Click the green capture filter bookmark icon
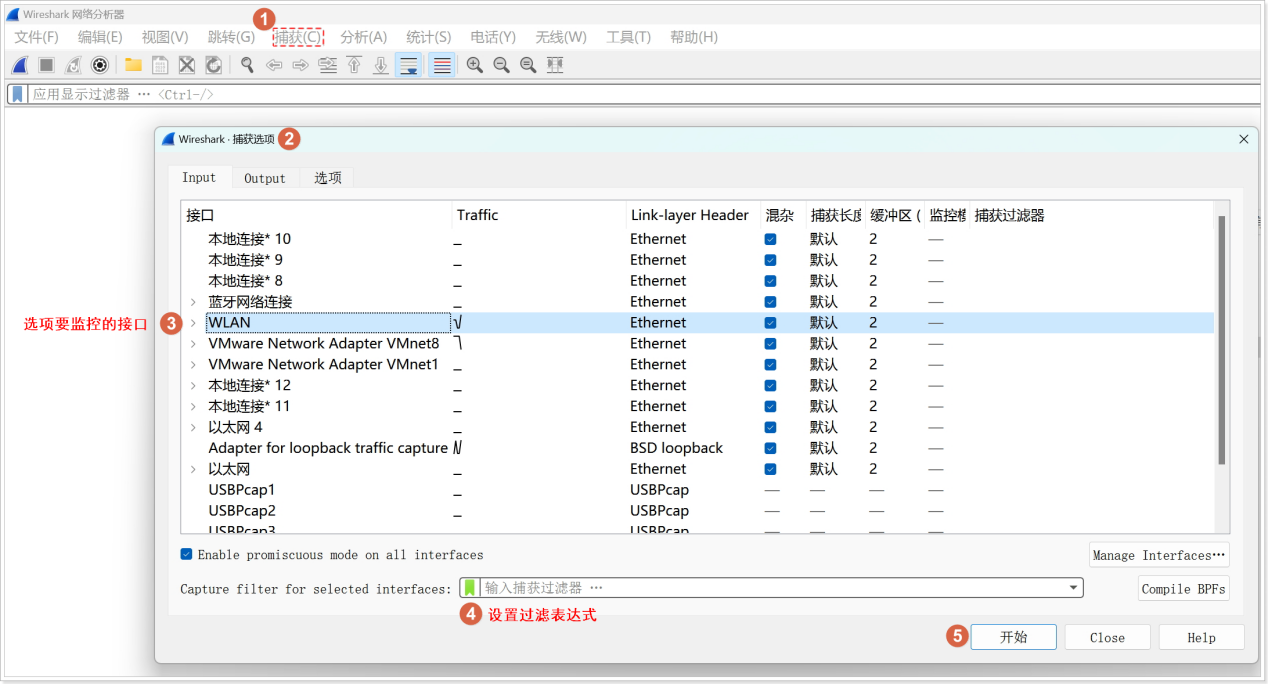This screenshot has width=1268, height=684. click(470, 588)
